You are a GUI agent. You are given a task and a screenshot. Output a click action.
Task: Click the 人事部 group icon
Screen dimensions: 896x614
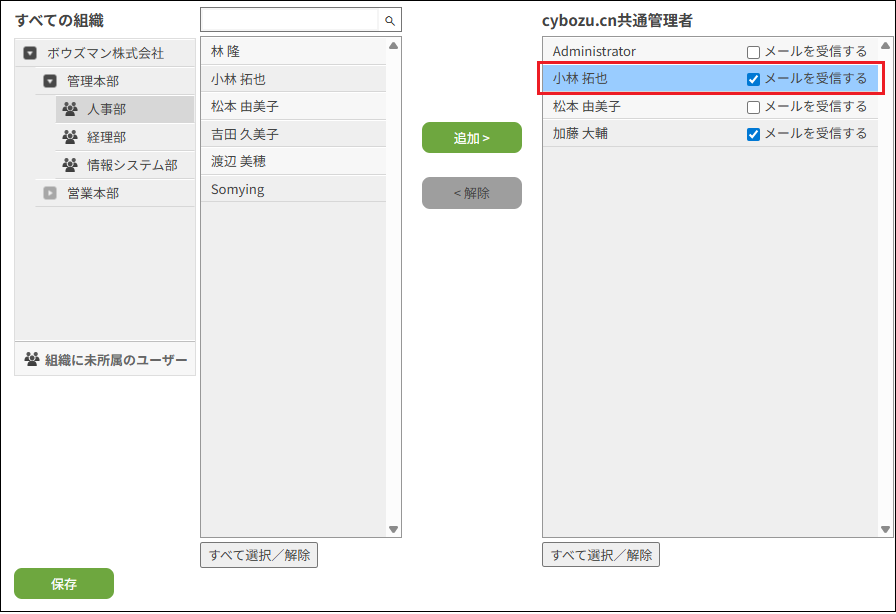pos(70,109)
